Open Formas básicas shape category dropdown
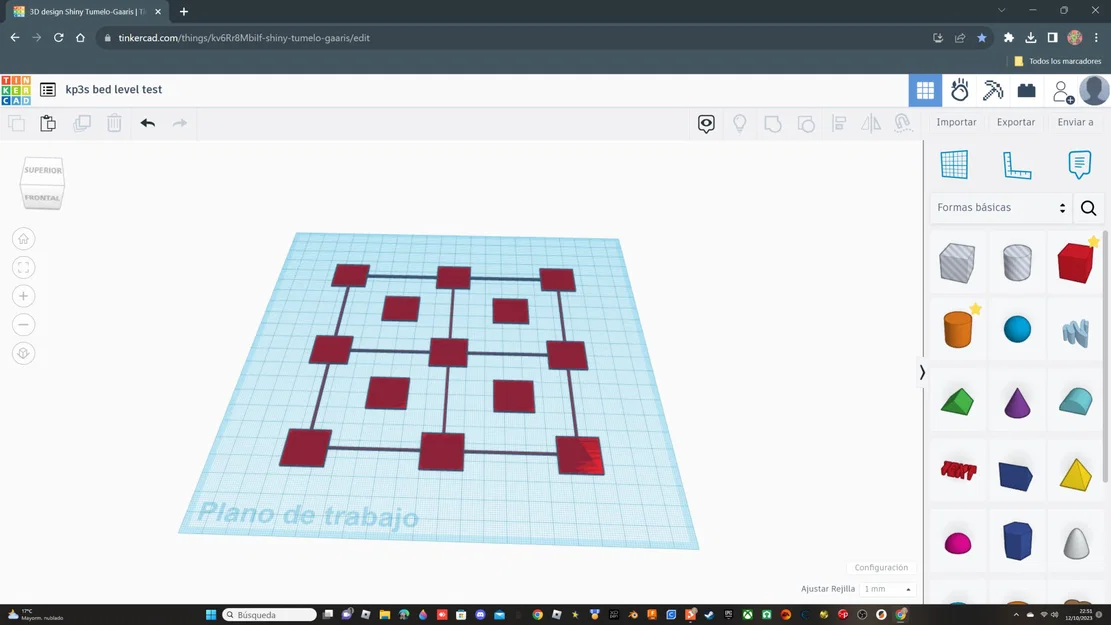The width and height of the screenshot is (1111, 625). click(1001, 208)
